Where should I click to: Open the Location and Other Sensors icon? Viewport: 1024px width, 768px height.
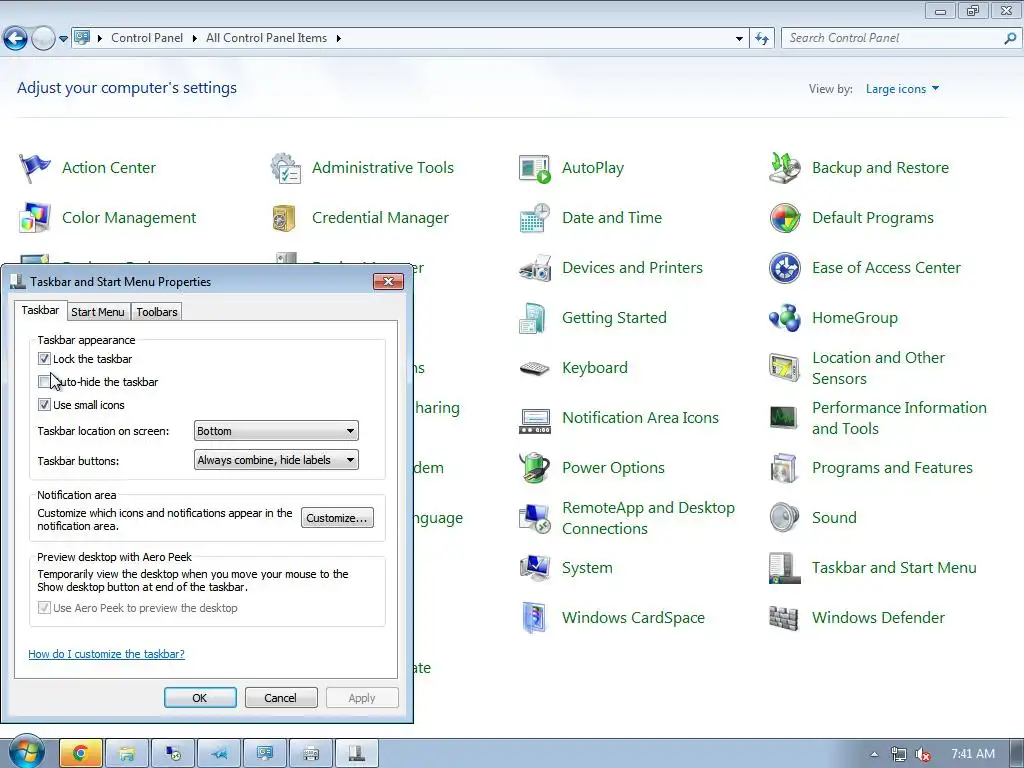click(x=784, y=368)
